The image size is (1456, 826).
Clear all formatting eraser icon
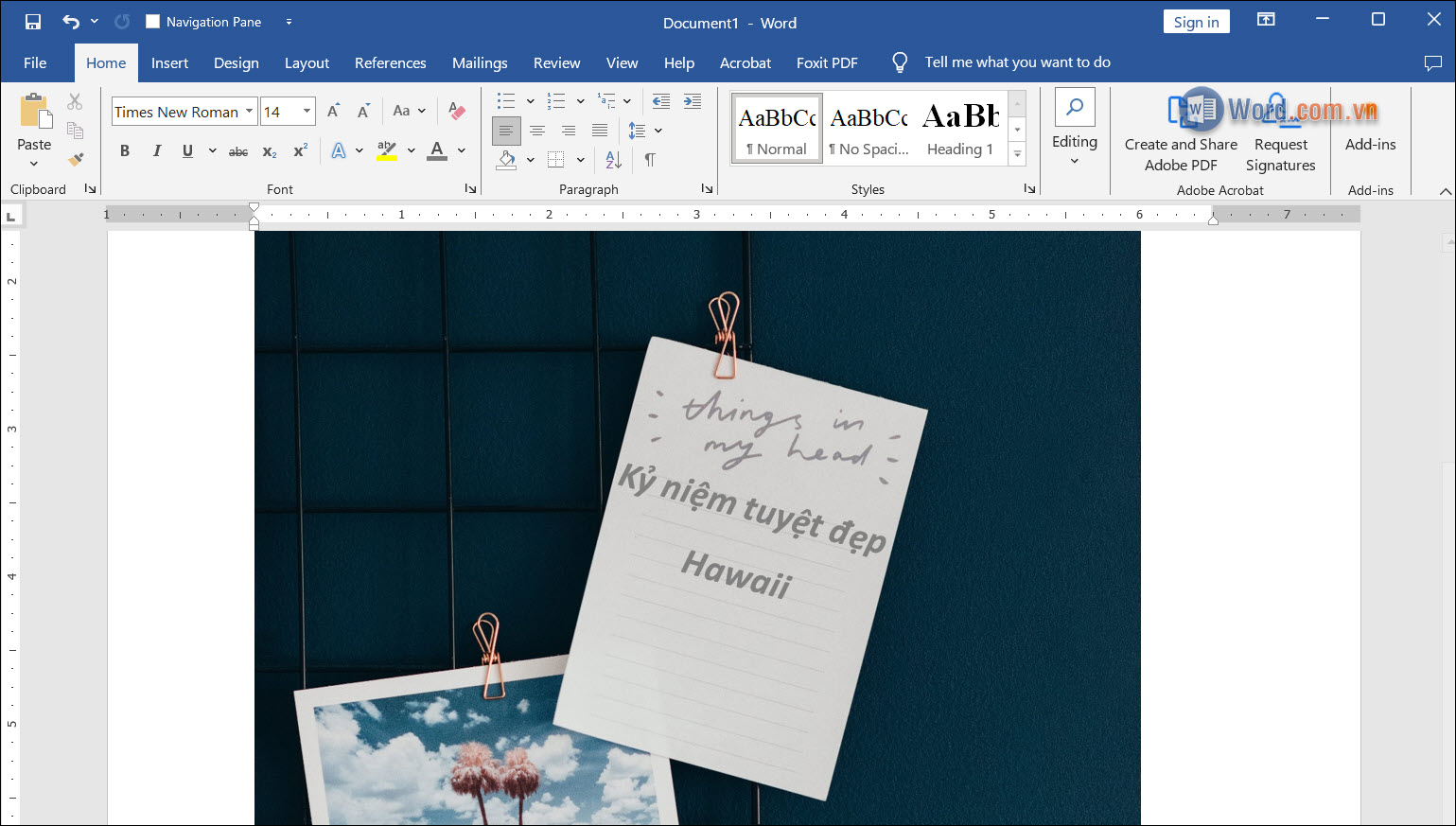[x=456, y=112]
